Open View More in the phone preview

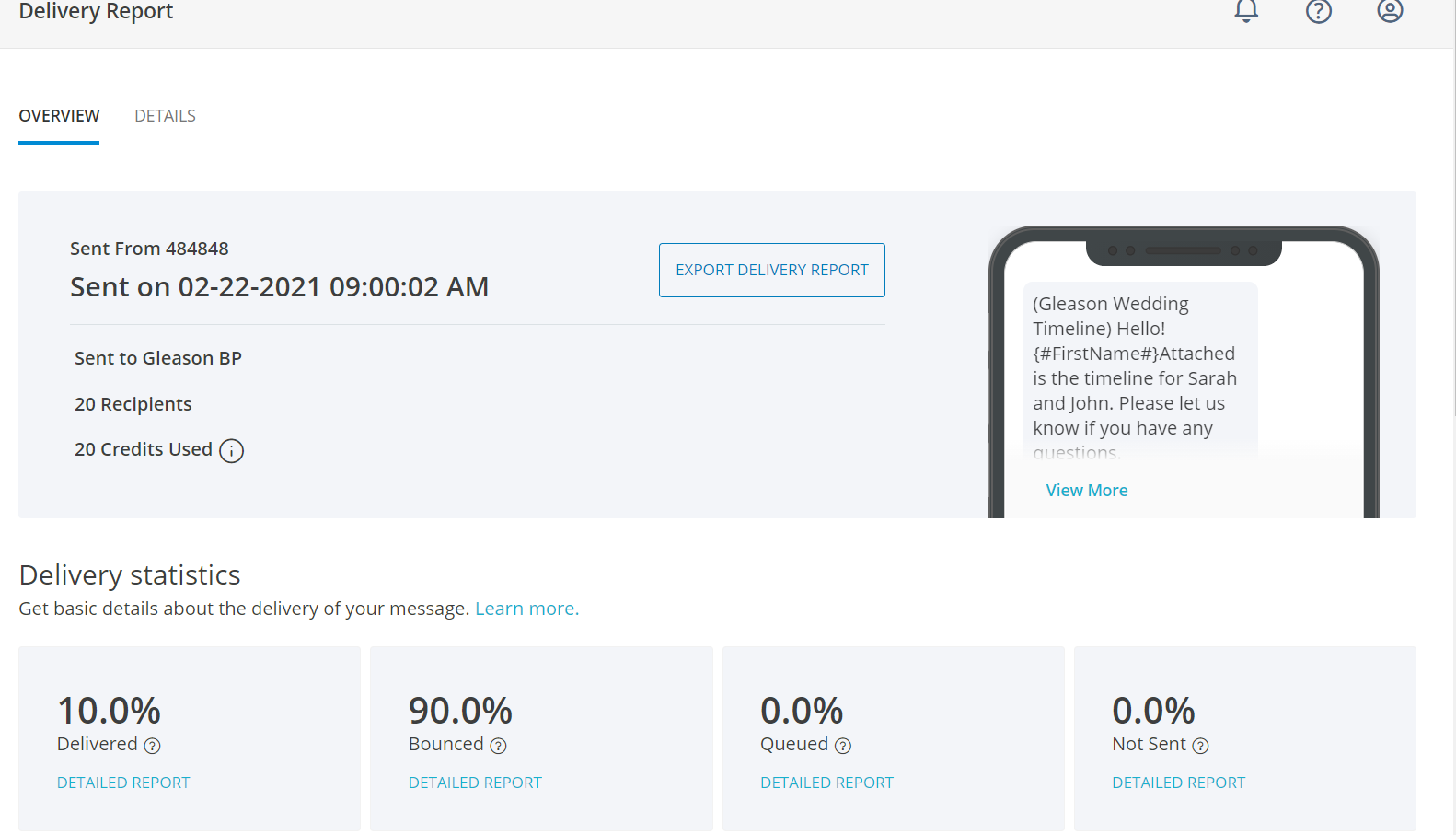(1087, 491)
